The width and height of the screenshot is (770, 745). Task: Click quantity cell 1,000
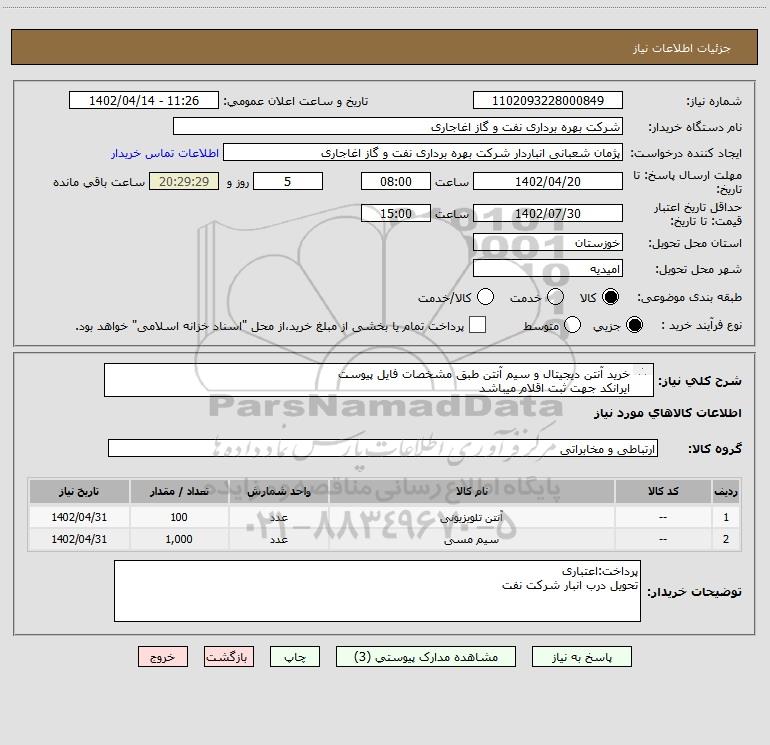[179, 539]
